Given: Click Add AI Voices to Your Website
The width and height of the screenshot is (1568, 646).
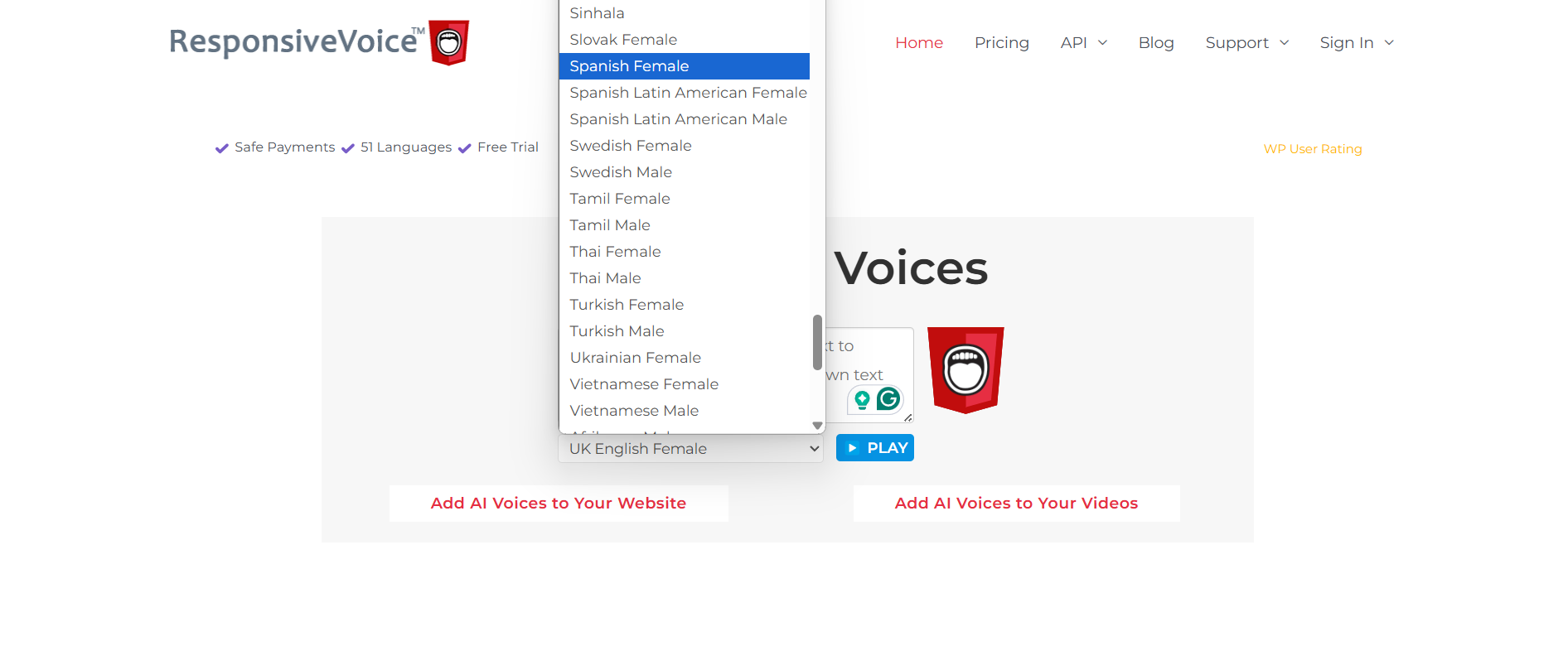Looking at the screenshot, I should (x=559, y=503).
